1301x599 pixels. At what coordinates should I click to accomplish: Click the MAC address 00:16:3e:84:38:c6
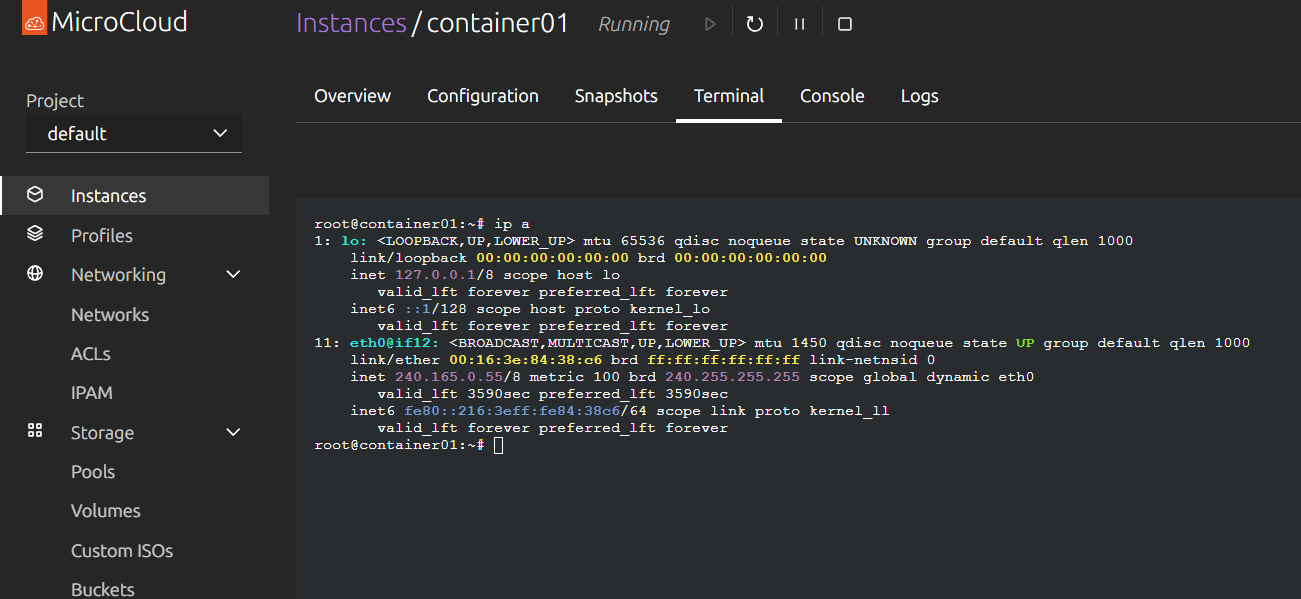tap(526, 360)
